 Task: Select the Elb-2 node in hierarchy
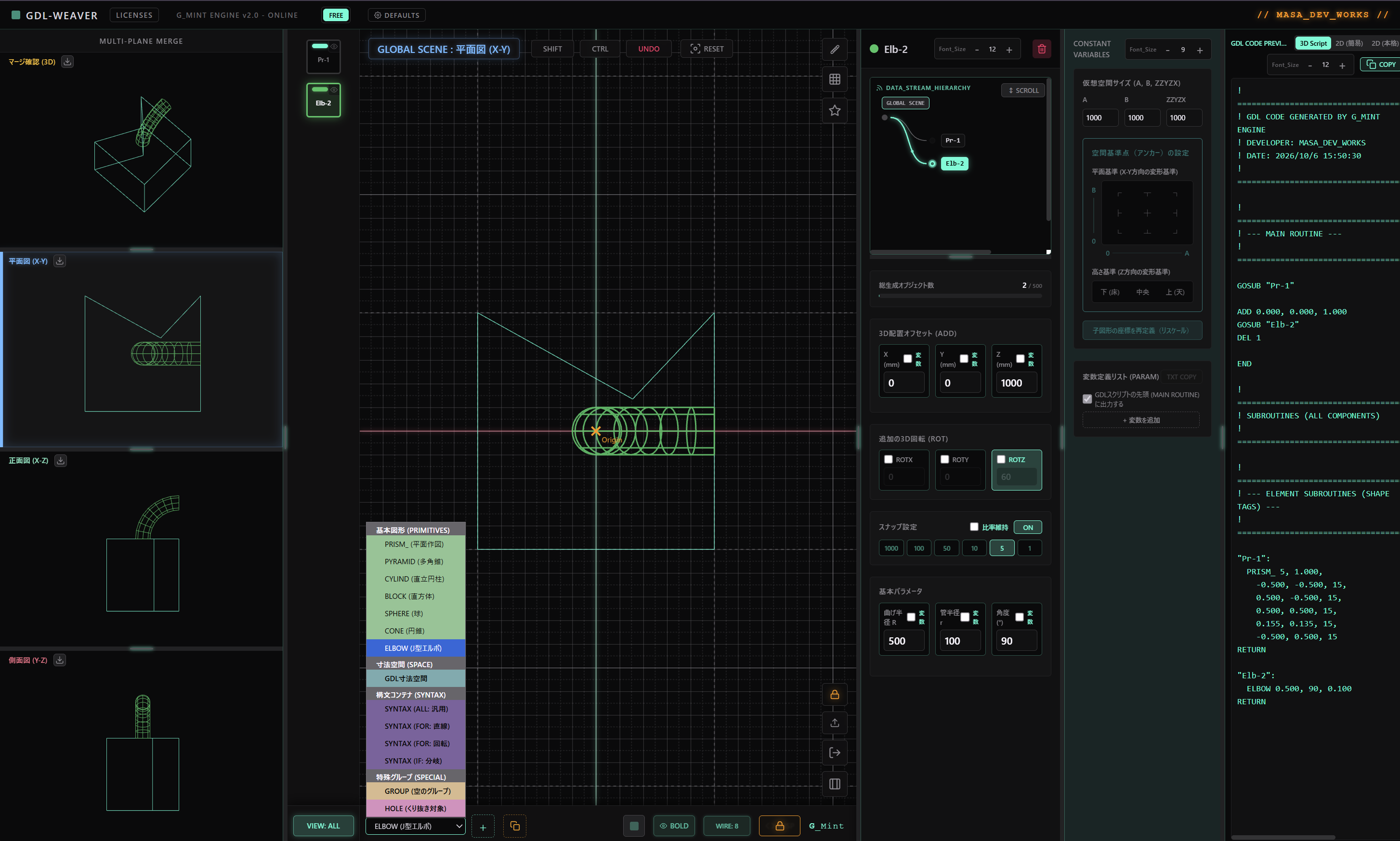click(955, 163)
